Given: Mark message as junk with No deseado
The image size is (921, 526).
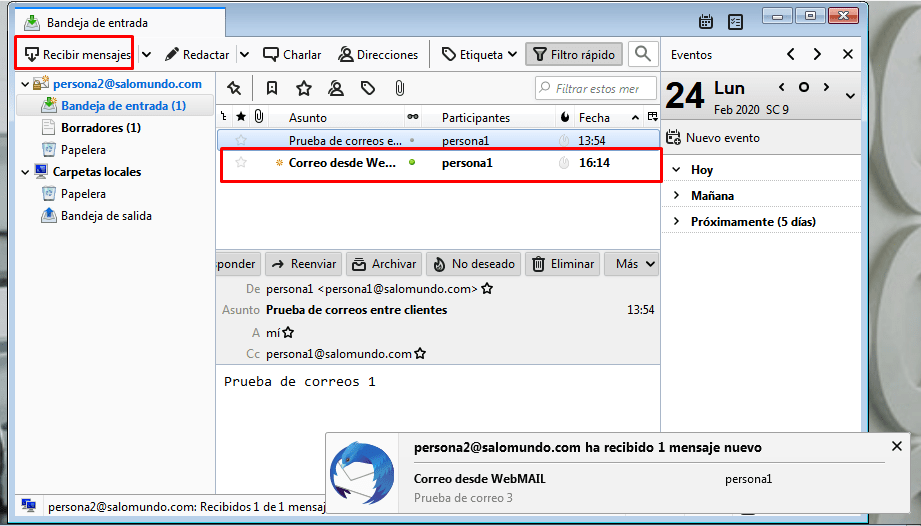Looking at the screenshot, I should 474,264.
